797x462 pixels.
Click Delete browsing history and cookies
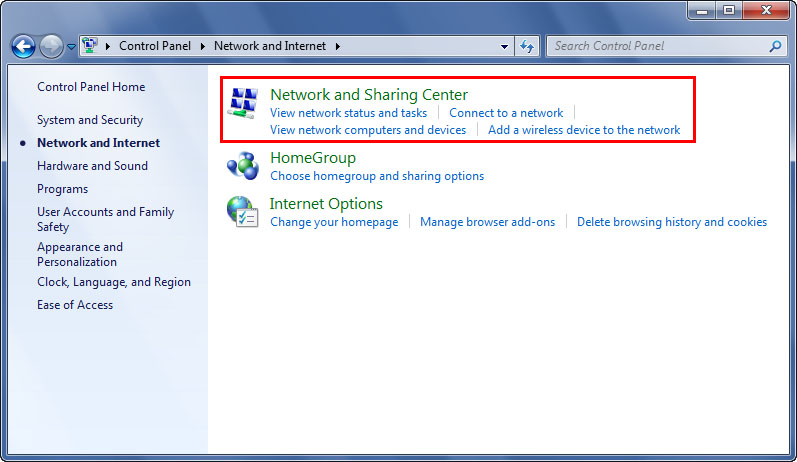[671, 222]
